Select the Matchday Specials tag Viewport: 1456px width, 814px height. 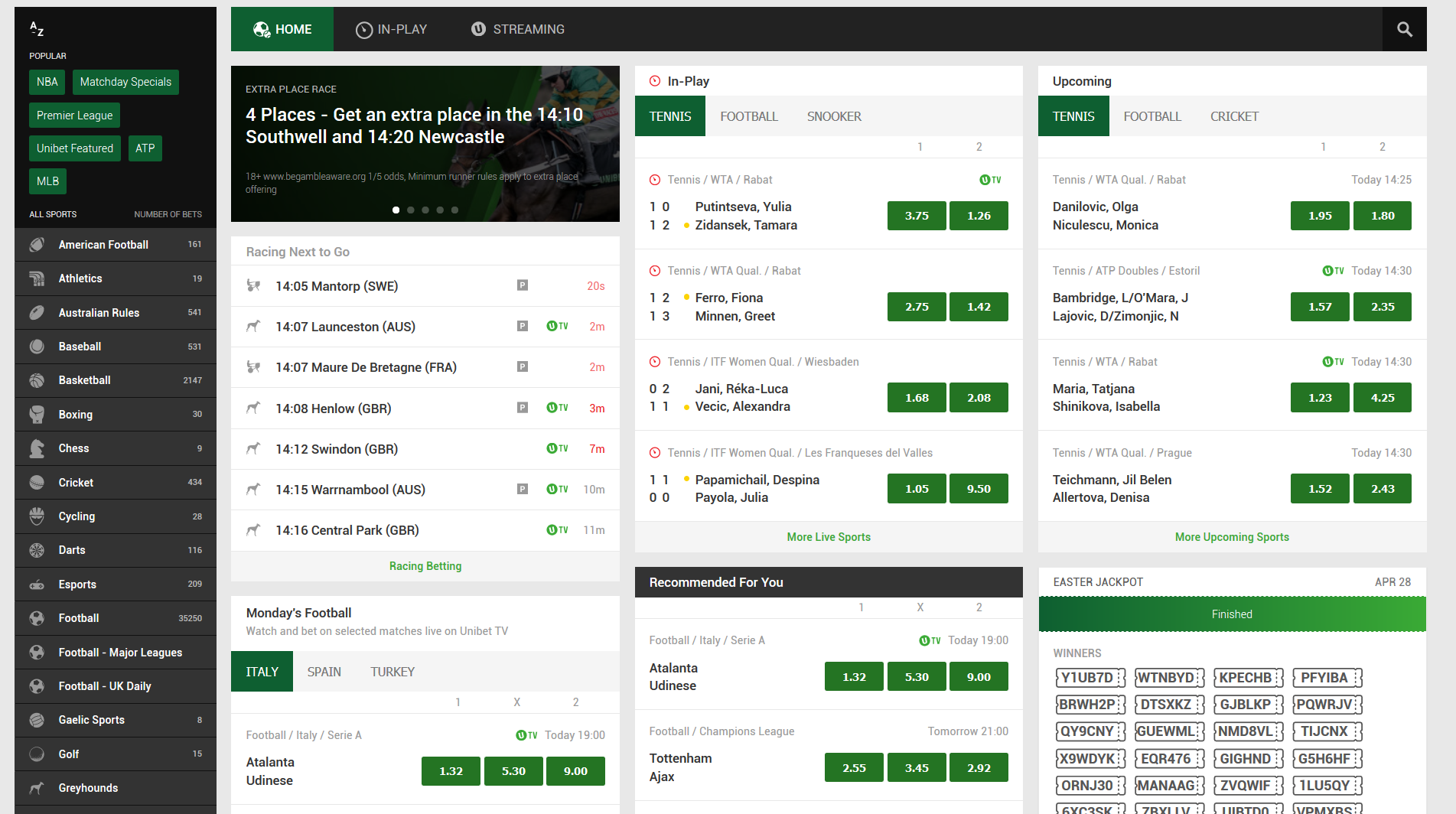125,82
